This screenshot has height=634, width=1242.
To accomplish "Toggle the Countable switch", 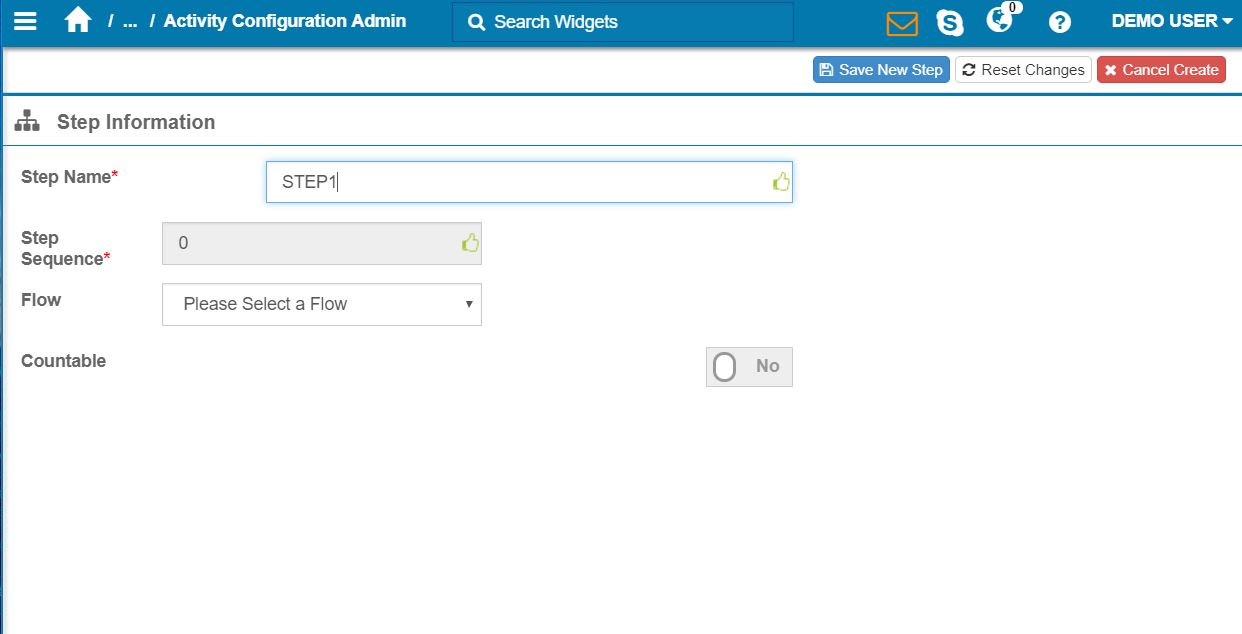I will 748,367.
